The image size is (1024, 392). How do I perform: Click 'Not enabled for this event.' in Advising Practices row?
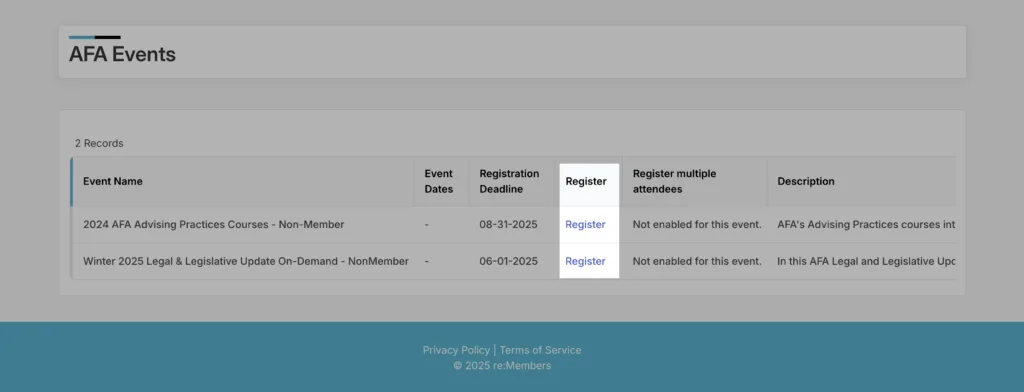click(x=697, y=224)
